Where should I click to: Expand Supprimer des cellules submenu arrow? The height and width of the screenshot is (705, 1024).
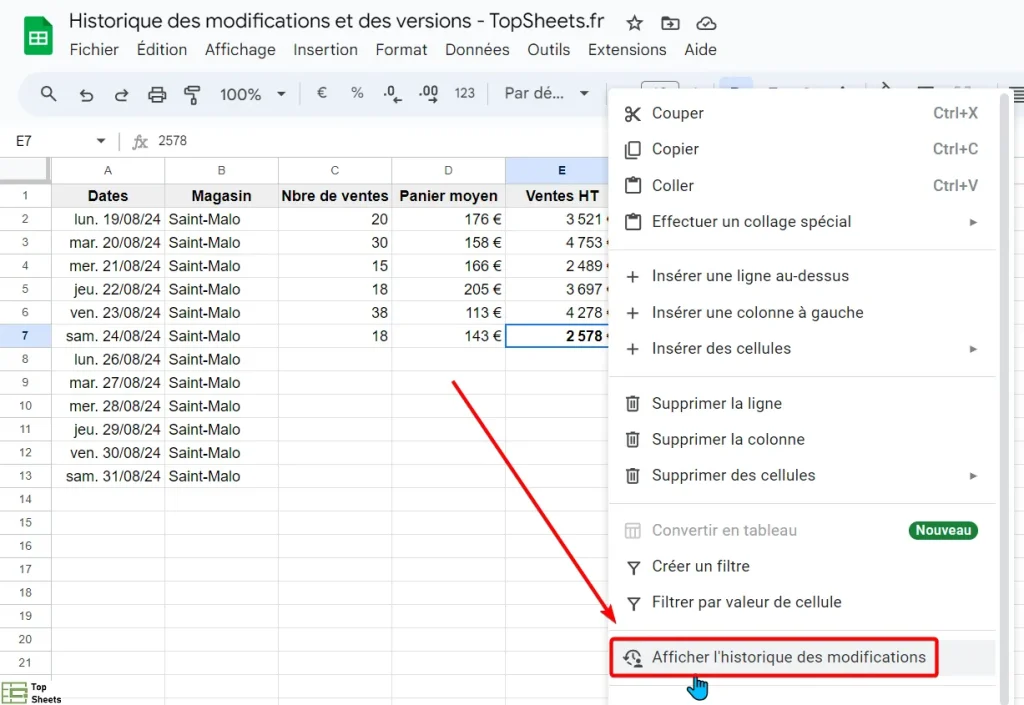click(973, 475)
